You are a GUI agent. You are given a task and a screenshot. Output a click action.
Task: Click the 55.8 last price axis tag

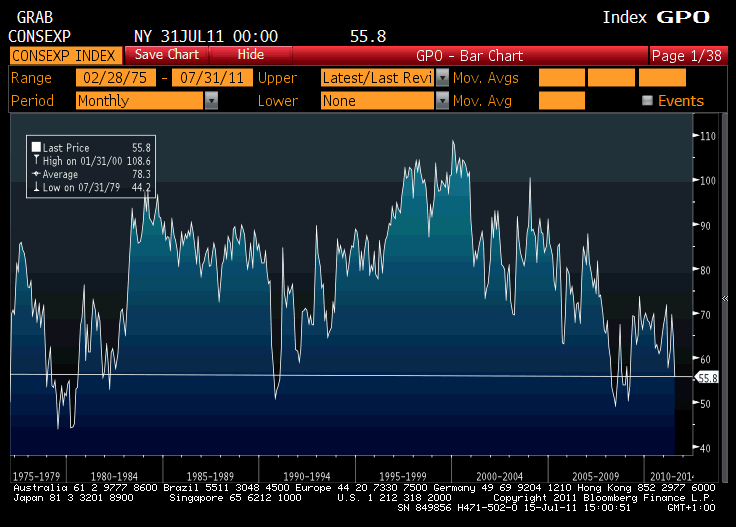708,377
